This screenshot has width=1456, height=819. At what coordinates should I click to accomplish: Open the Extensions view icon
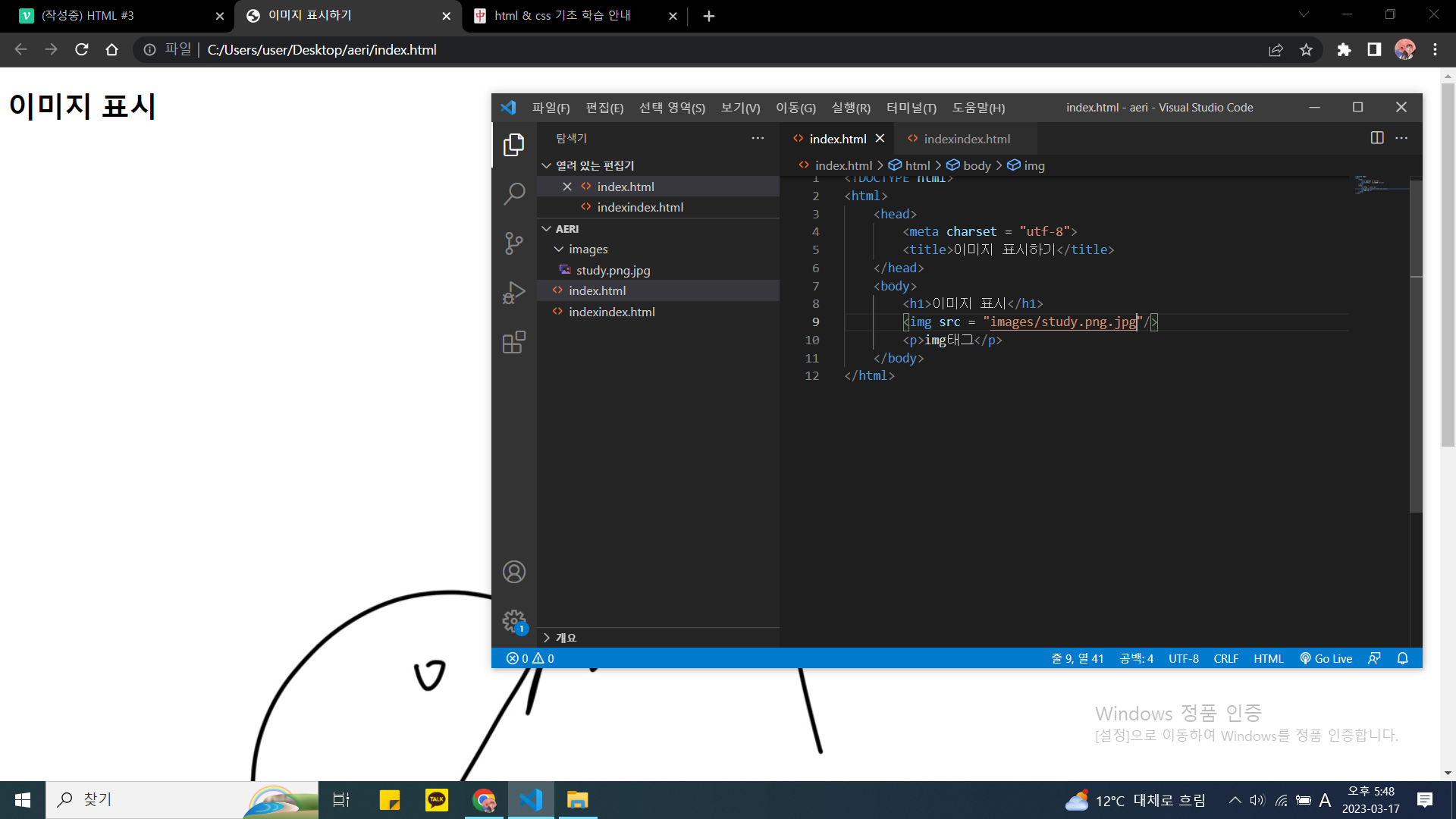(514, 342)
